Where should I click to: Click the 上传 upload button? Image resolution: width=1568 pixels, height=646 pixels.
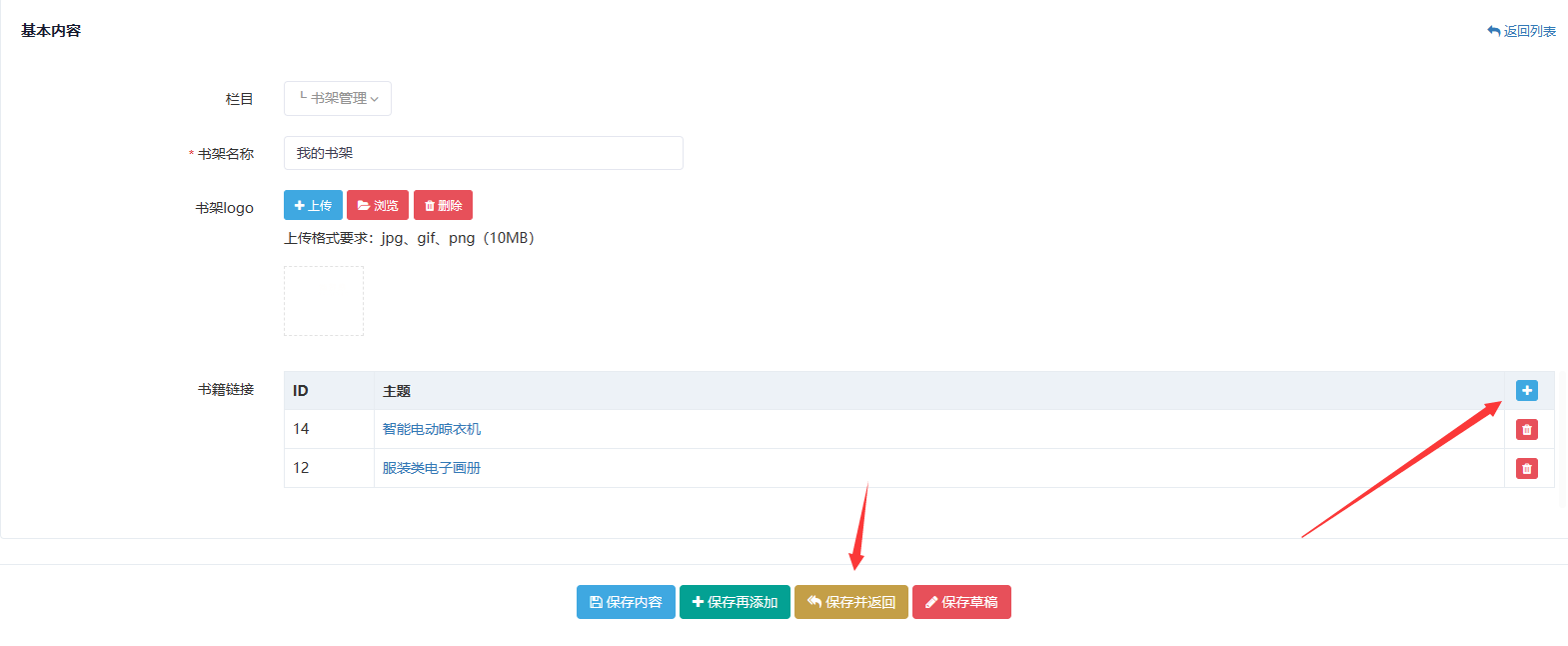313,205
